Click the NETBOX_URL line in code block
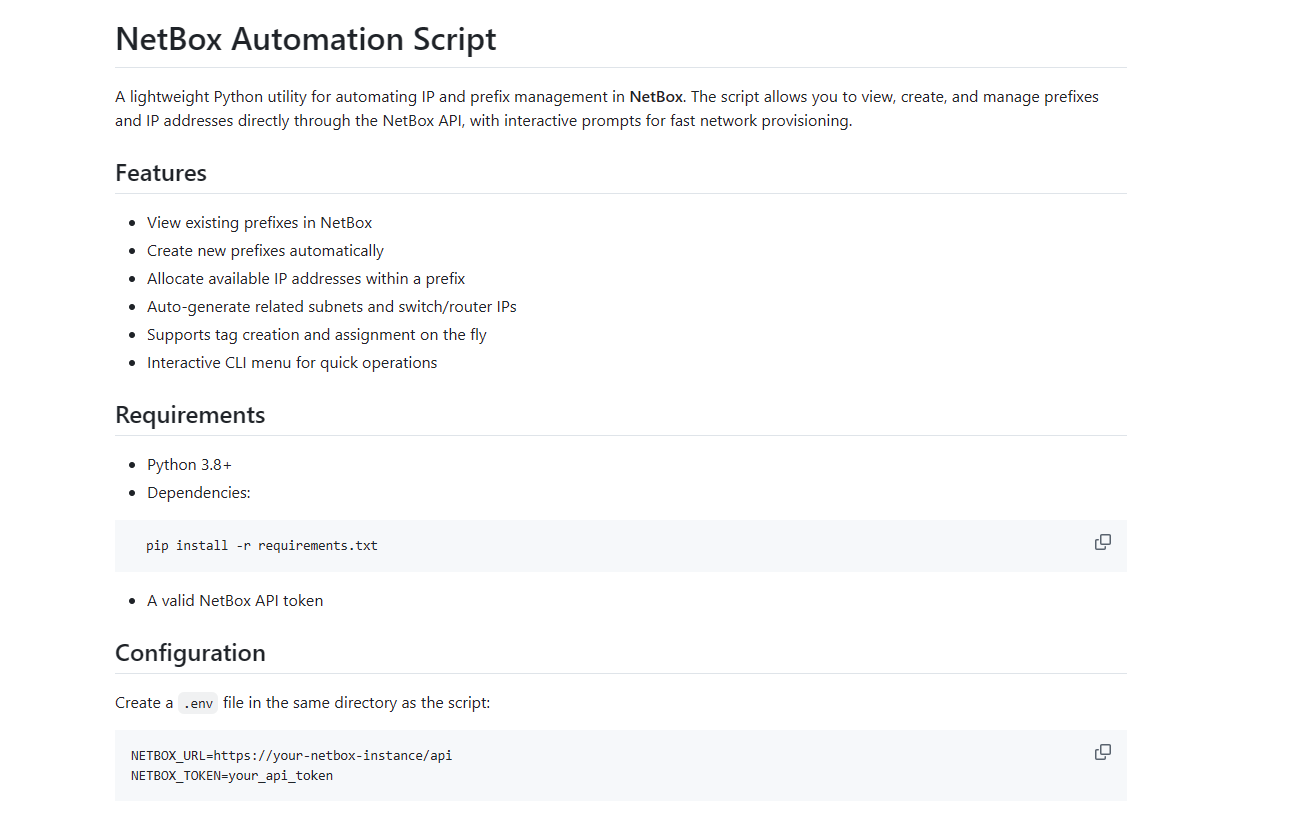This screenshot has width=1312, height=814. point(291,755)
